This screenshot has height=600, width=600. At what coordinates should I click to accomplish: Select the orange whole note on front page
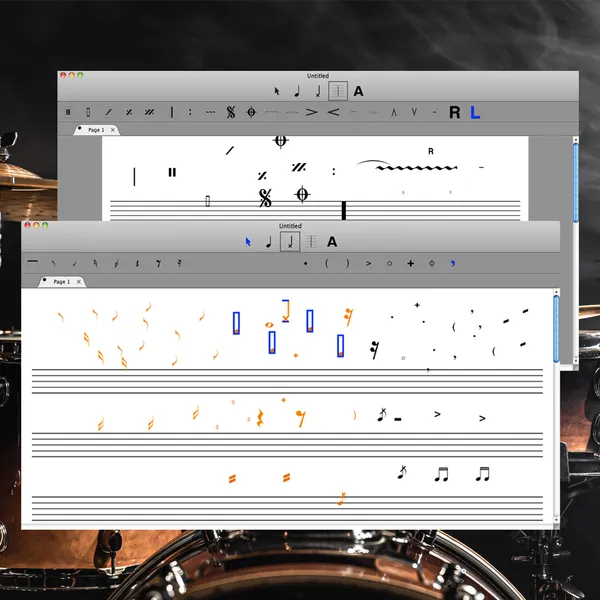(269, 325)
